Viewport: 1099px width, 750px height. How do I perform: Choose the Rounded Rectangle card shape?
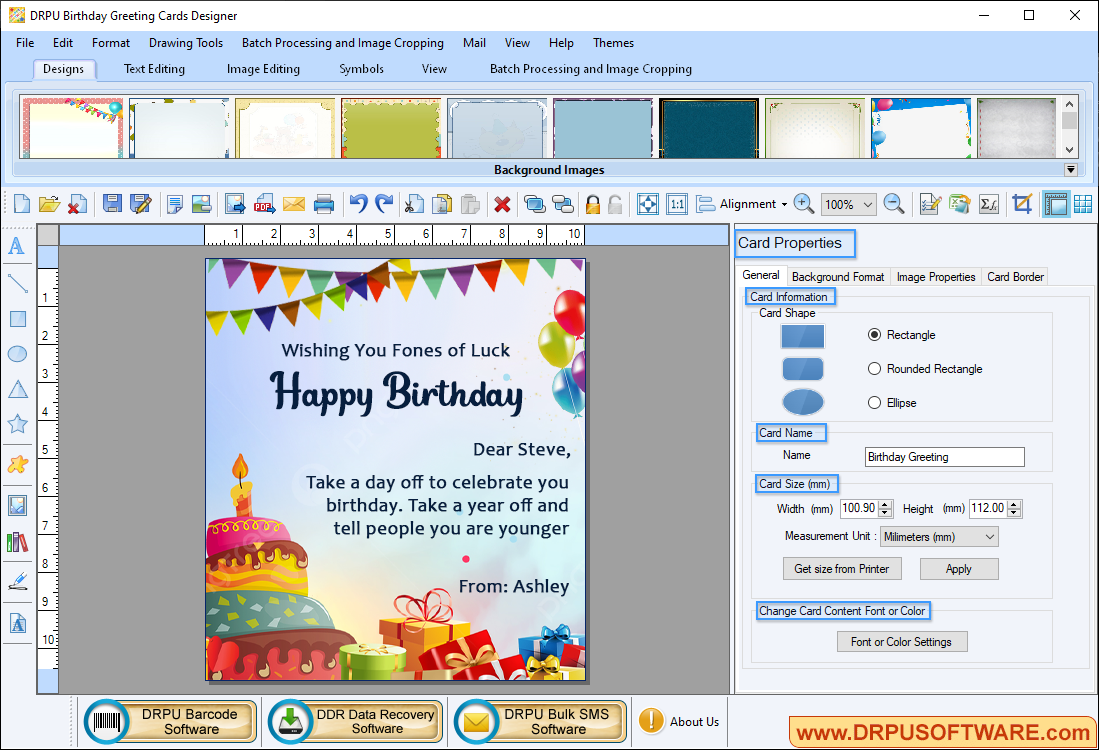pyautogui.click(x=875, y=368)
